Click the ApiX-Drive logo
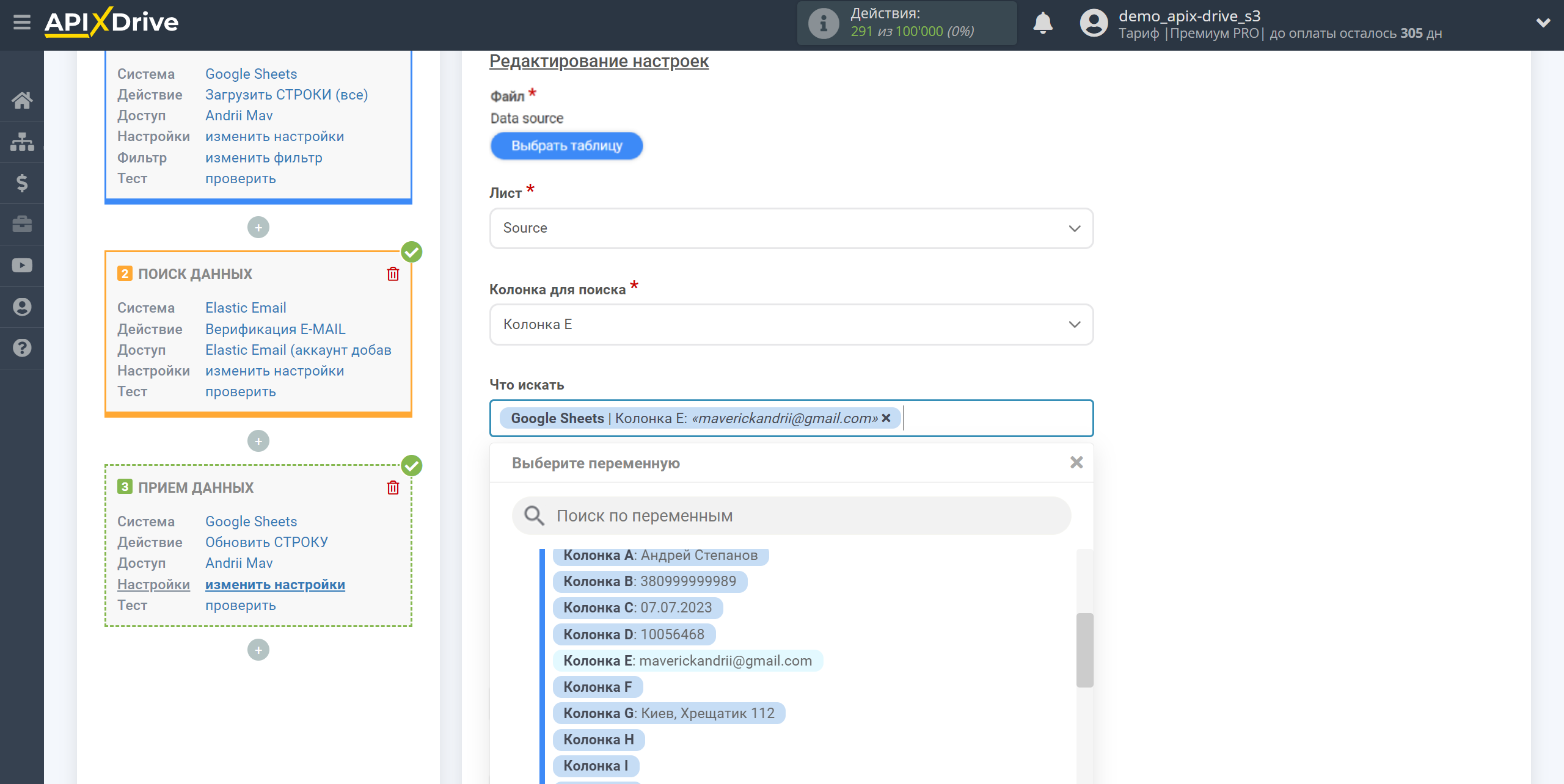This screenshot has height=784, width=1564. click(x=111, y=23)
